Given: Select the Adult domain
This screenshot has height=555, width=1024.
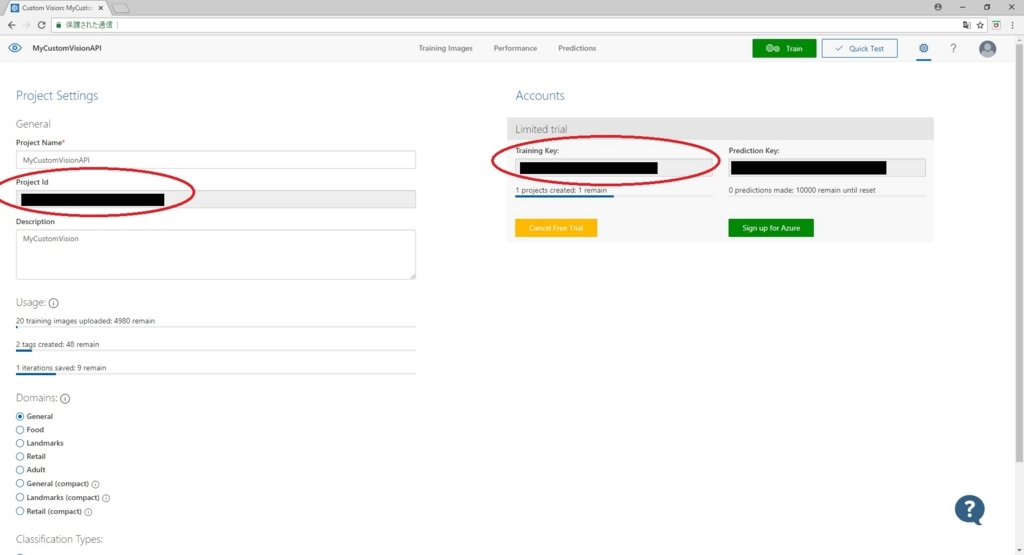Looking at the screenshot, I should click(20, 470).
